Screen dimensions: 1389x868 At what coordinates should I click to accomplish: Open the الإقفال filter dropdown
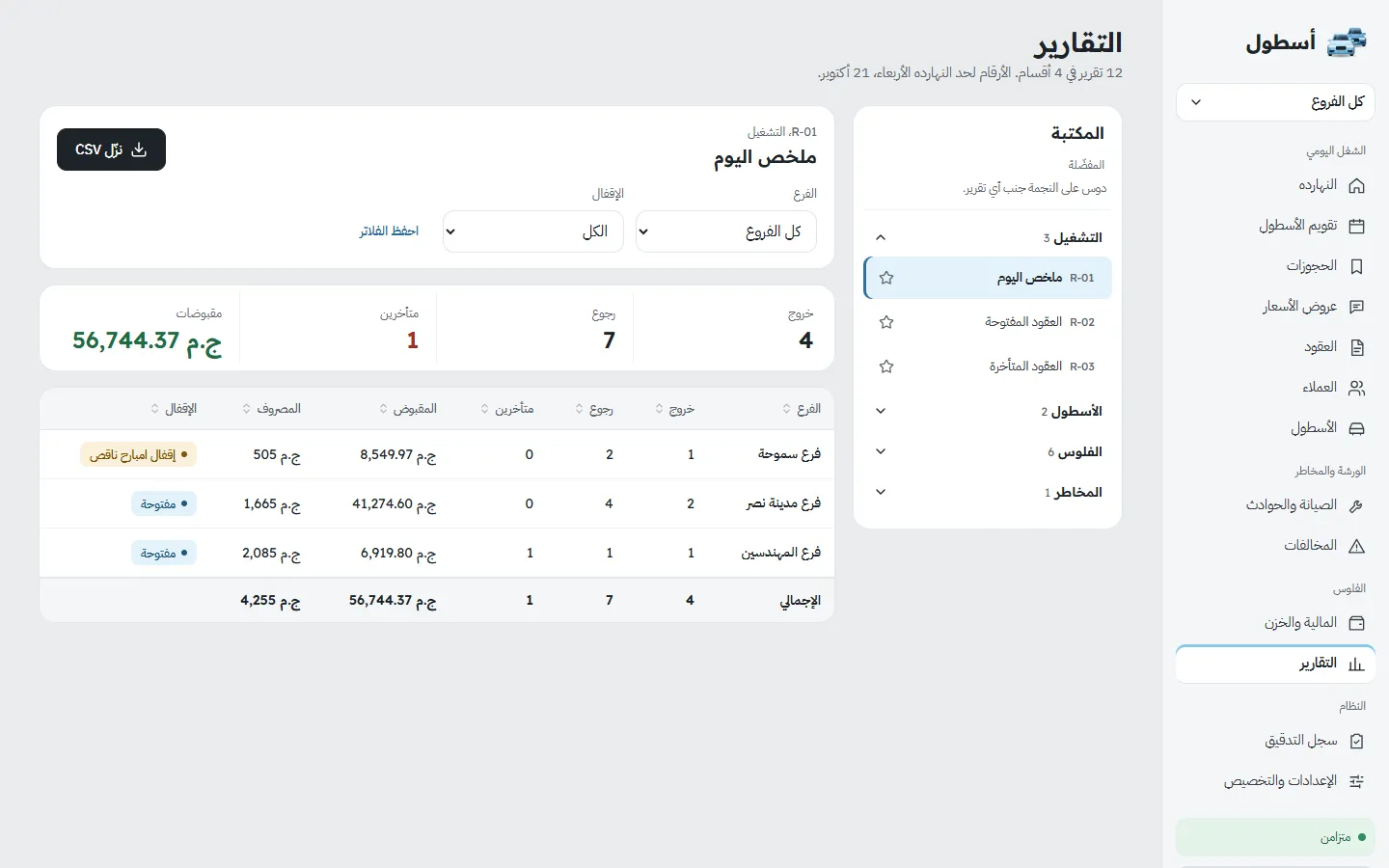tap(533, 231)
